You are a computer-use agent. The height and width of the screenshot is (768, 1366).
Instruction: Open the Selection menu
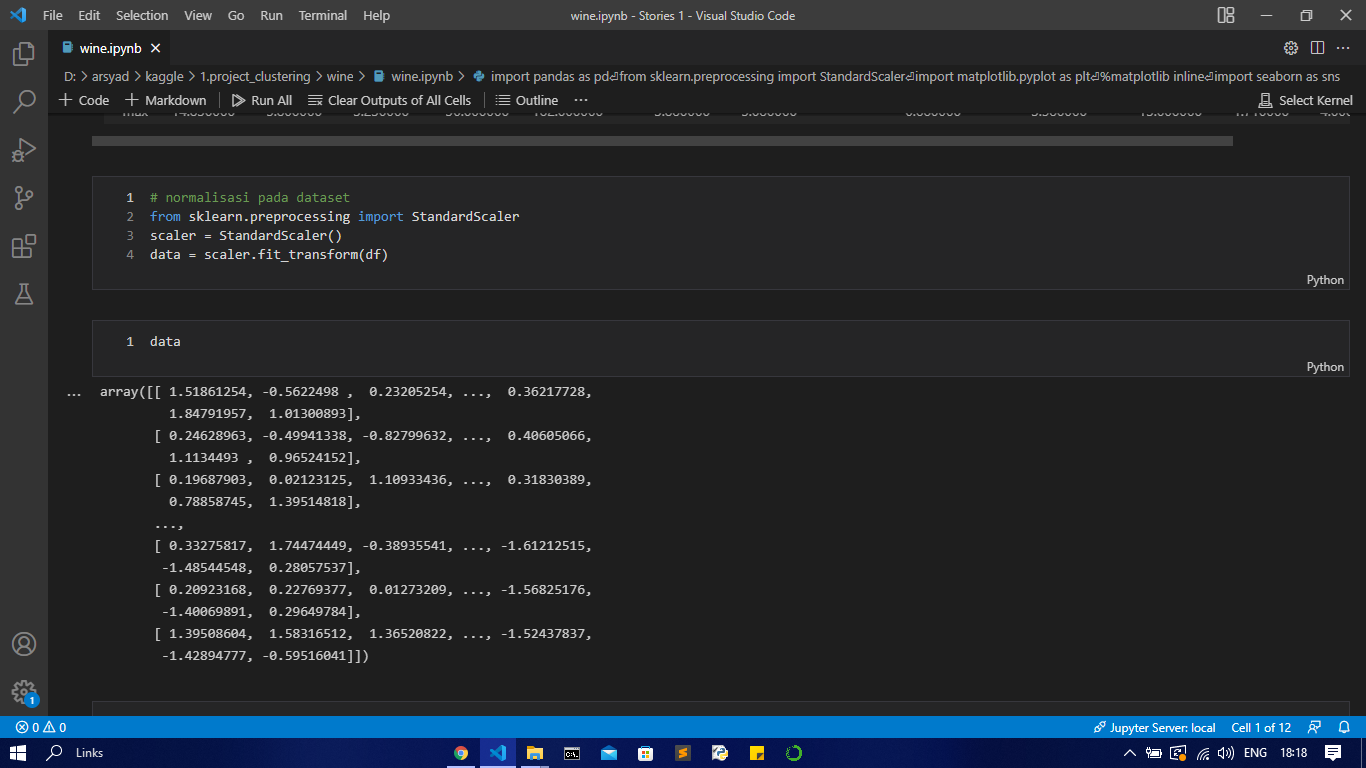pyautogui.click(x=142, y=15)
